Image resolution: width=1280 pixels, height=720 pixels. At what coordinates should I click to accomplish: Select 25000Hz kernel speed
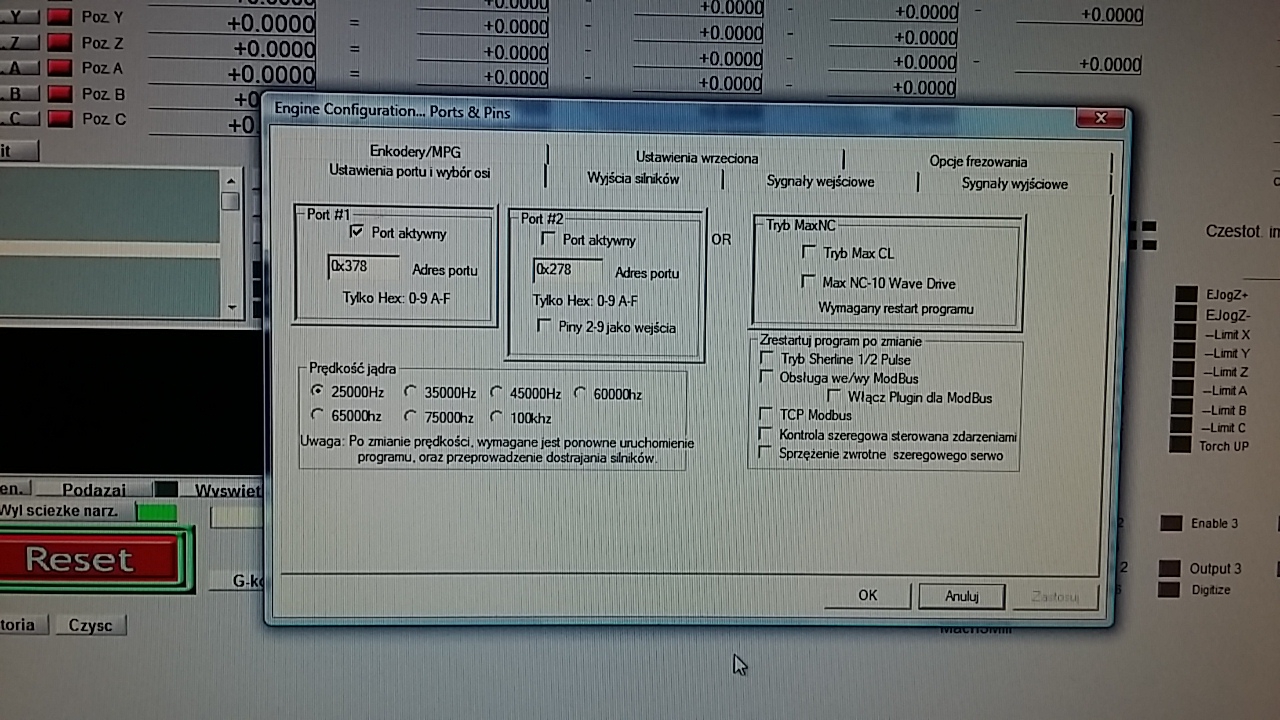tap(318, 391)
